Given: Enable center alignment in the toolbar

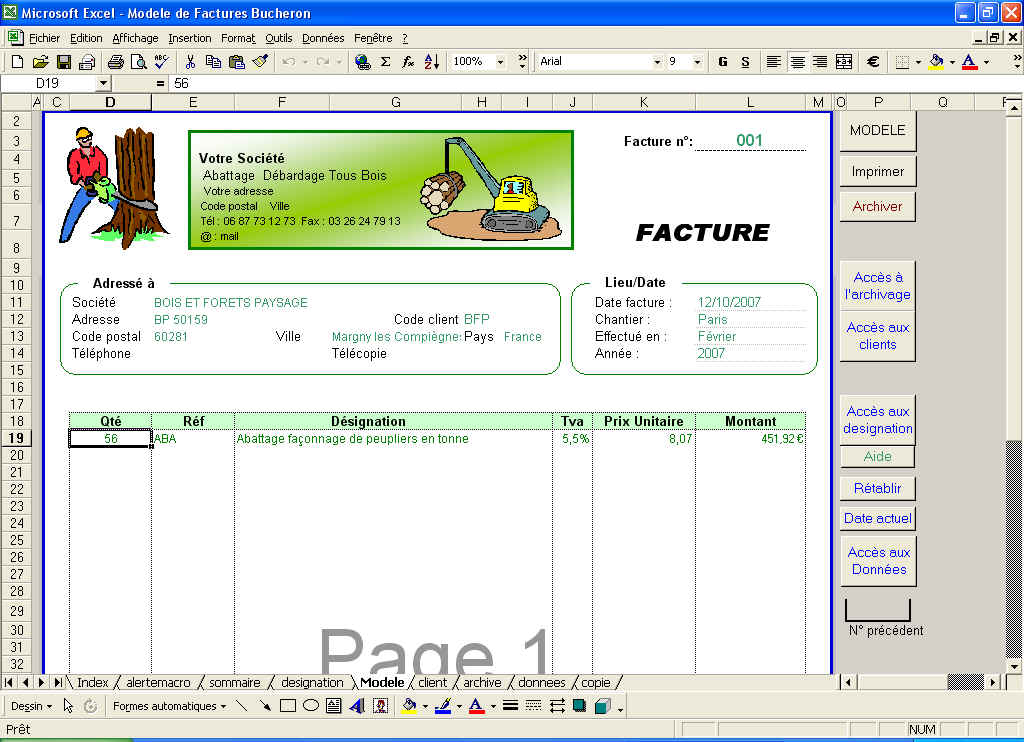Looking at the screenshot, I should pyautogui.click(x=797, y=62).
